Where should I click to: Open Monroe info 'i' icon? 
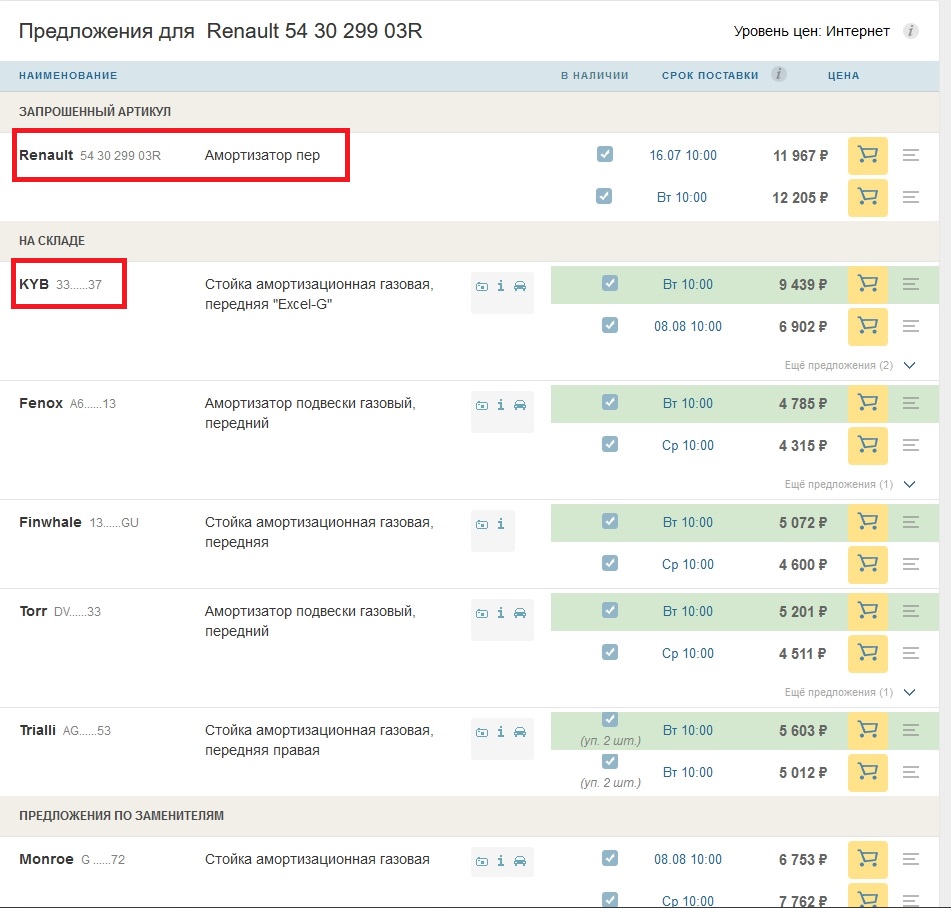500,861
